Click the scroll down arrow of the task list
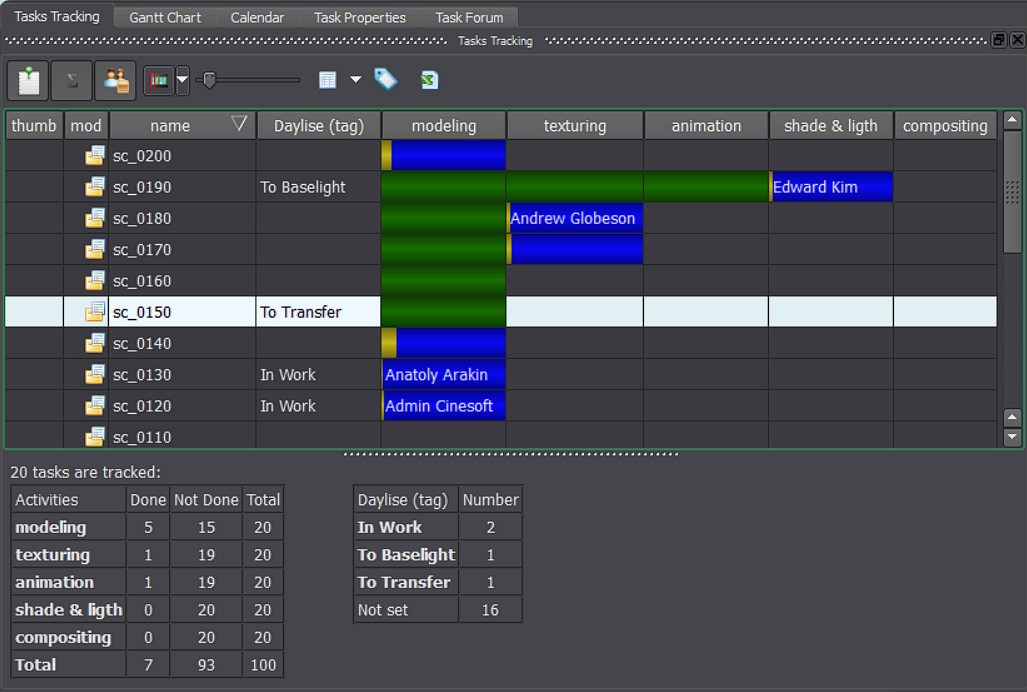This screenshot has width=1027, height=692. pyautogui.click(x=1012, y=437)
